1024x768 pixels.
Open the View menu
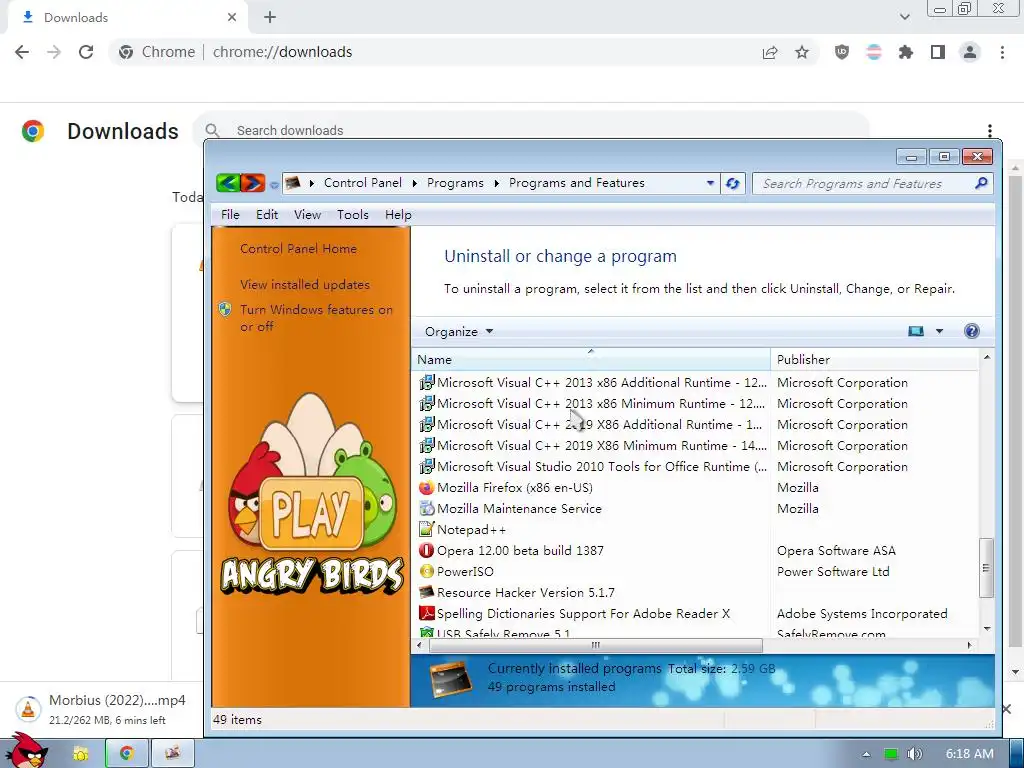pos(307,215)
